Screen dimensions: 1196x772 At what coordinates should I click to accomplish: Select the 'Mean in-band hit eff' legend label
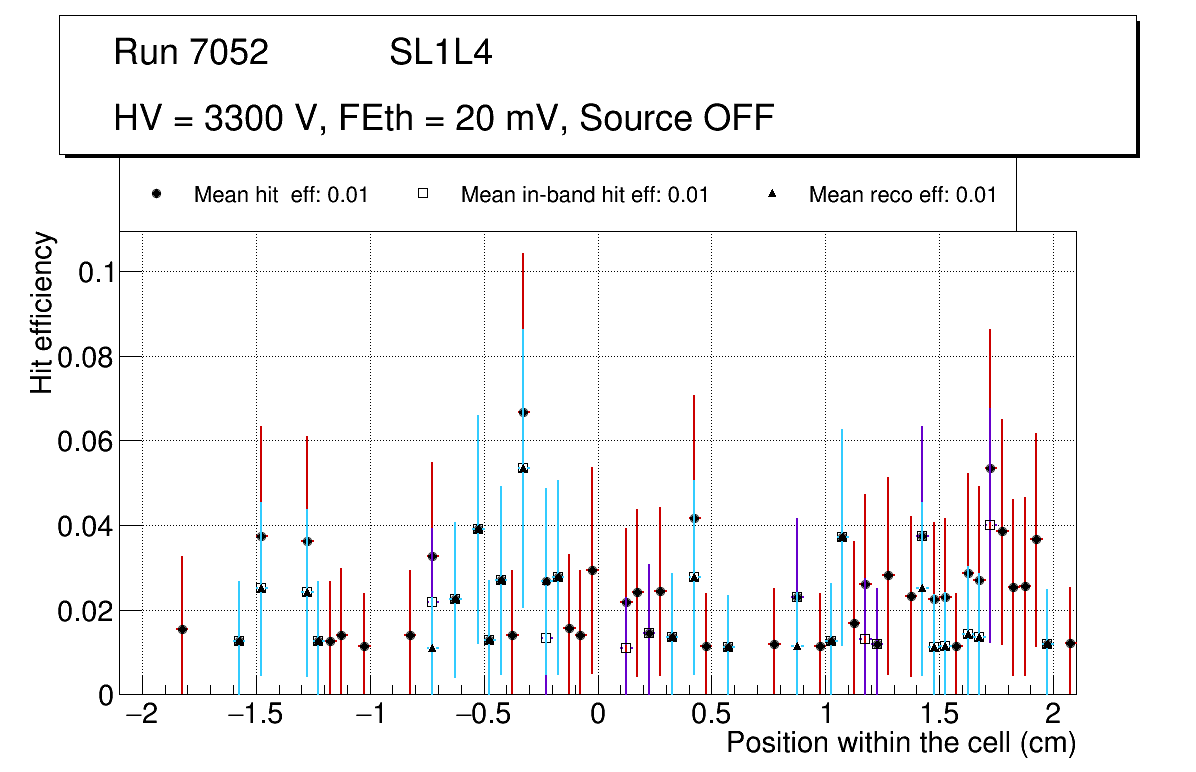point(584,195)
